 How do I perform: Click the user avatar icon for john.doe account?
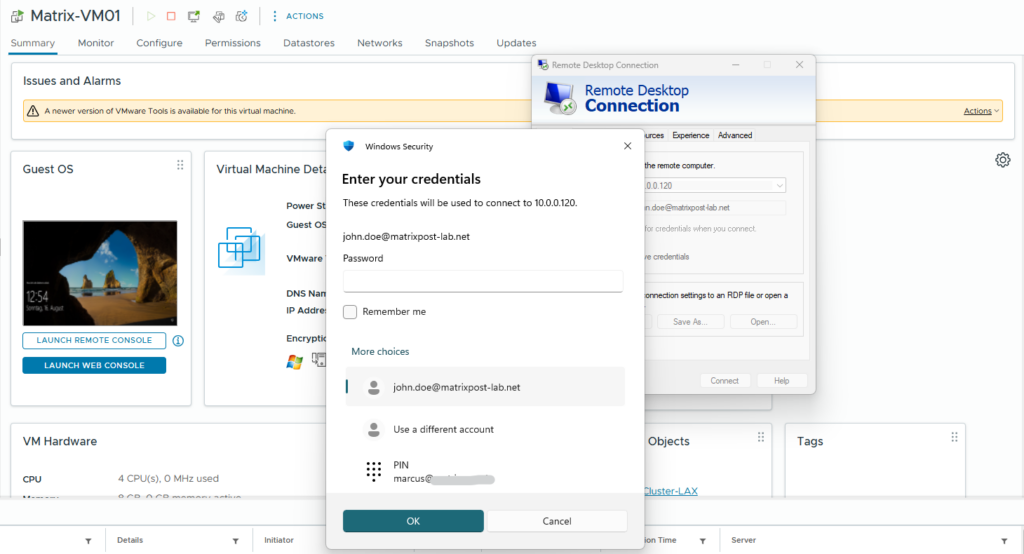click(374, 387)
